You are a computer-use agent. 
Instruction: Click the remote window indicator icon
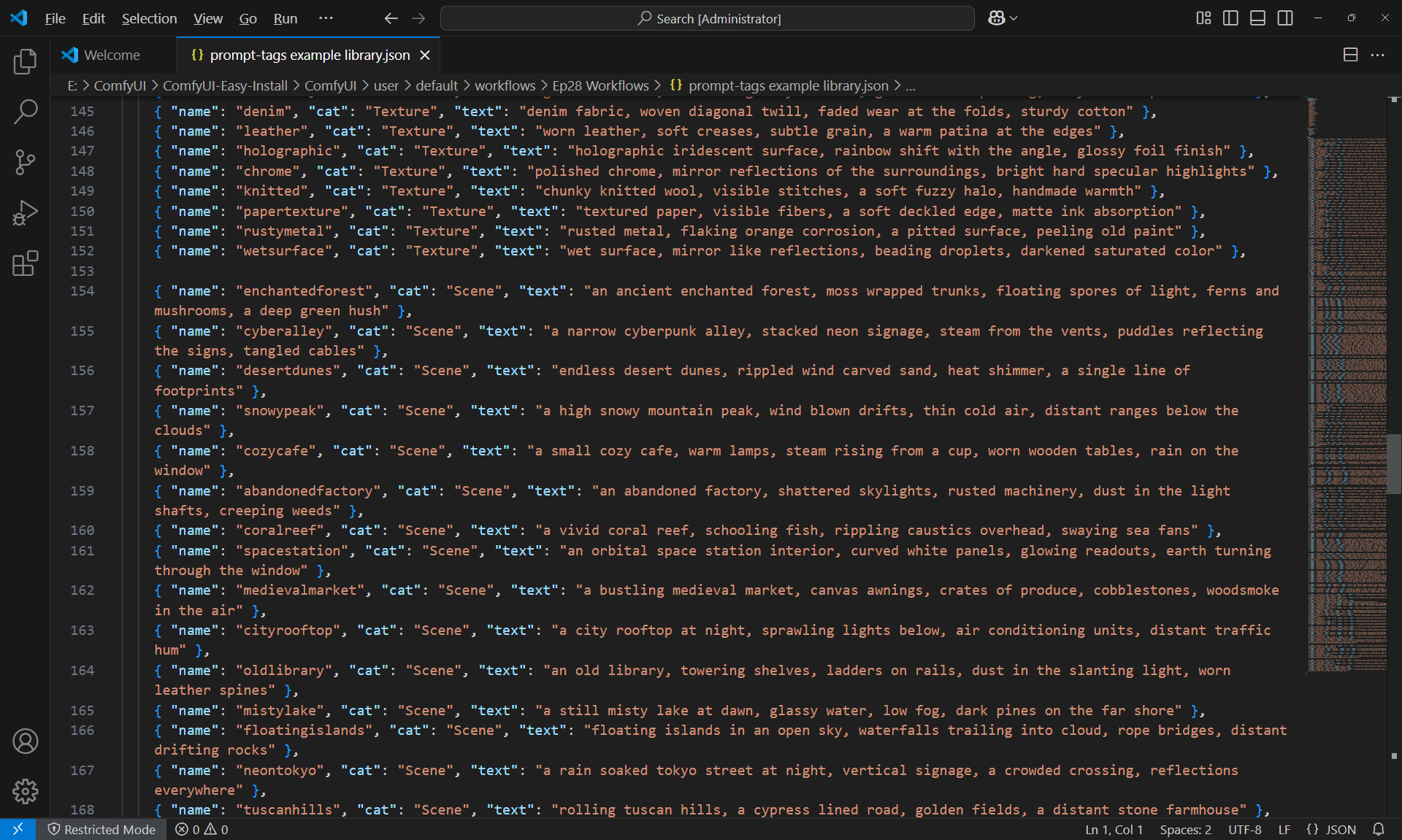click(x=18, y=829)
